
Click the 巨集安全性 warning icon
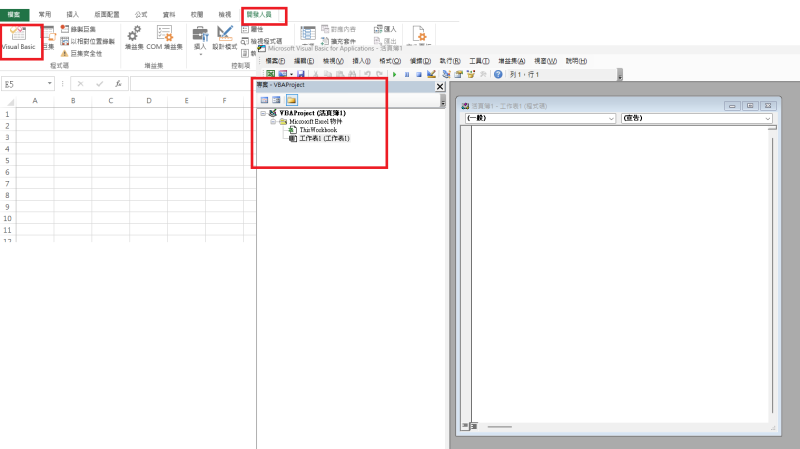click(65, 53)
